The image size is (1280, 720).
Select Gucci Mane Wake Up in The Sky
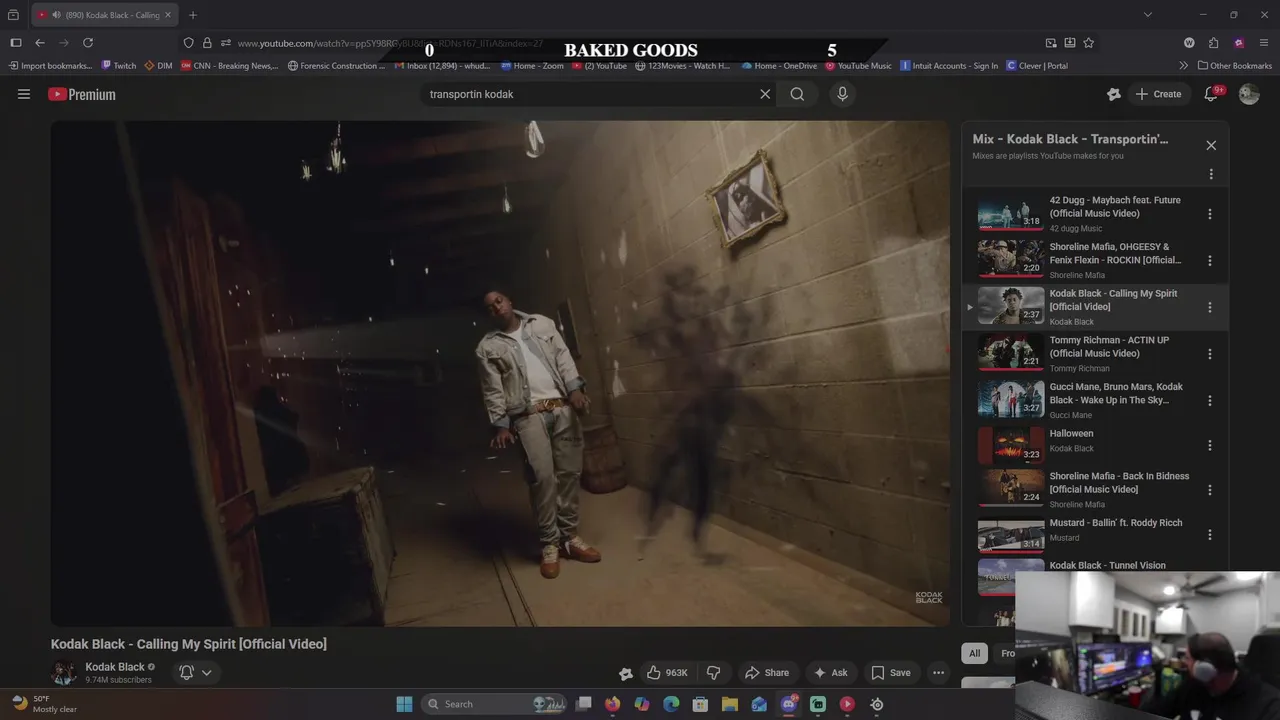1116,393
